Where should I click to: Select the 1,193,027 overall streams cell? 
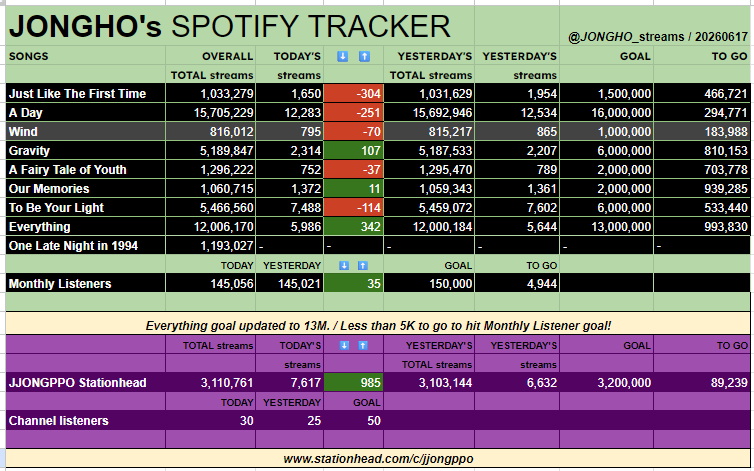[211, 245]
